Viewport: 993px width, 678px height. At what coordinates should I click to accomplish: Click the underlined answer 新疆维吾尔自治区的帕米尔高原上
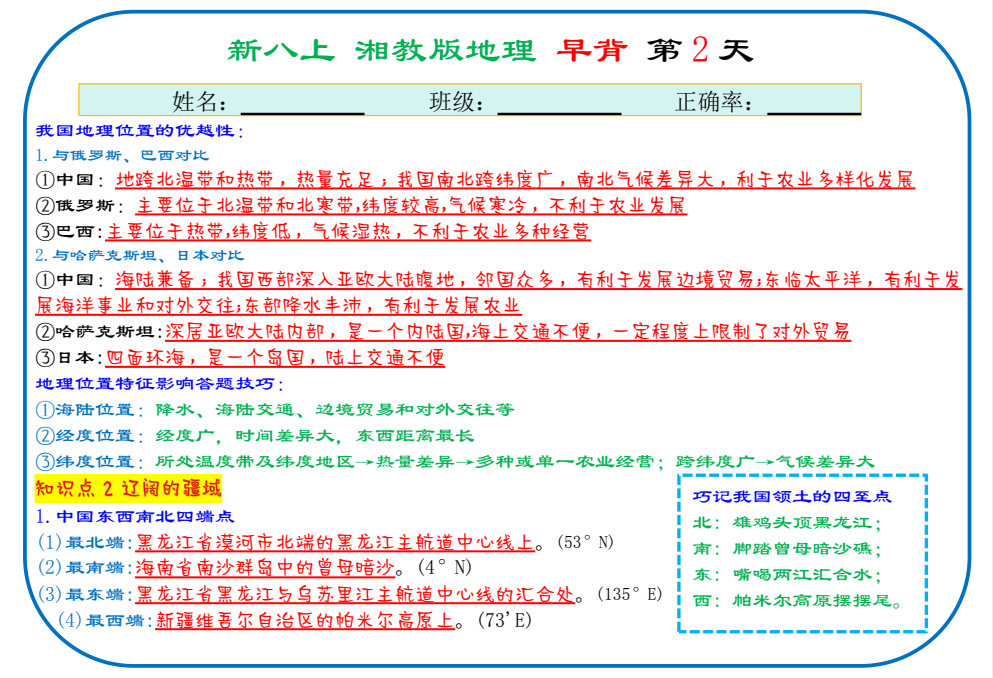(x=303, y=620)
